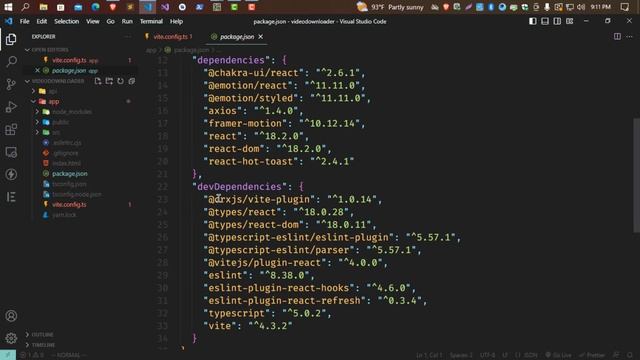Screen dimensions: 640x360
Task: Collapse all folders in explorer
Action: click(131, 81)
